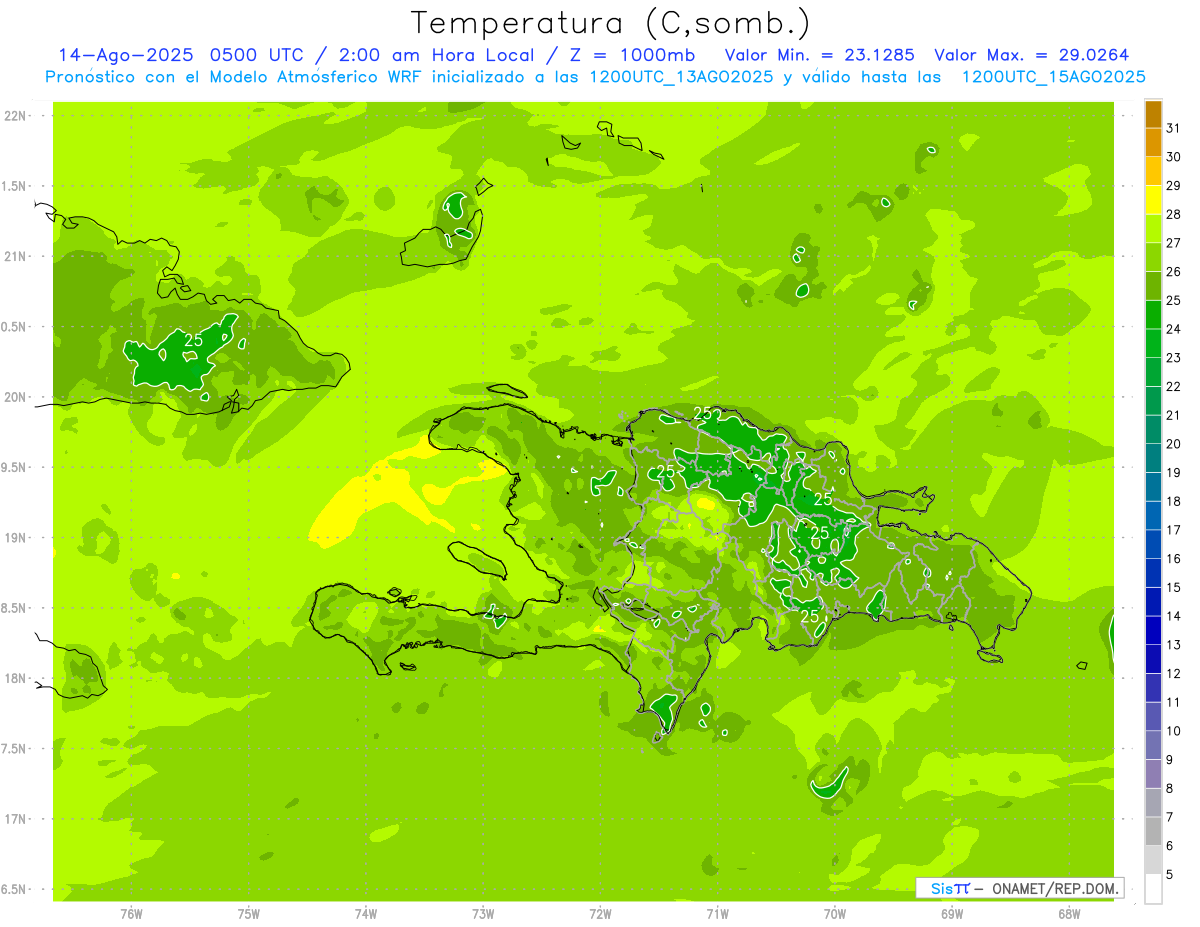Click the '70W' longitude label
Screen dimensions: 1200x927
[834, 914]
